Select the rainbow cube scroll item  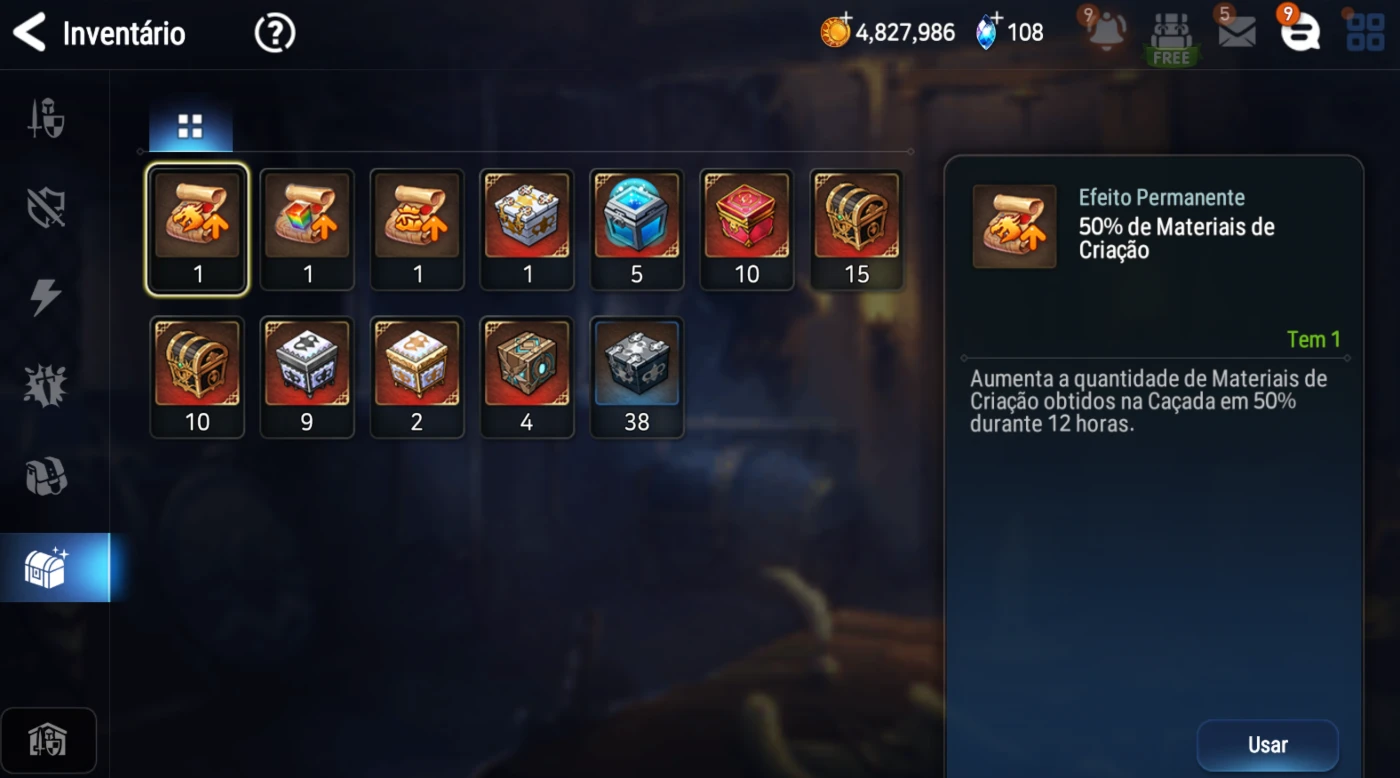(x=307, y=229)
